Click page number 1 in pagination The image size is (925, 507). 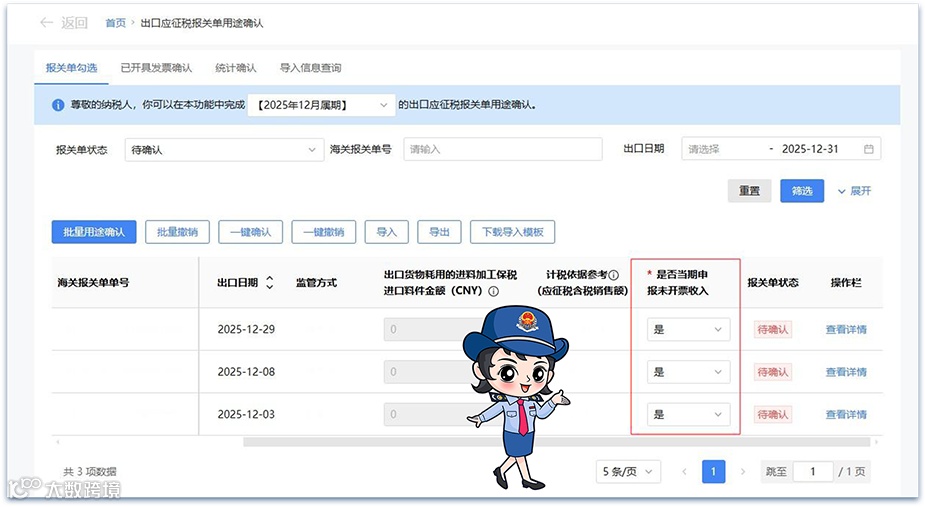713,472
